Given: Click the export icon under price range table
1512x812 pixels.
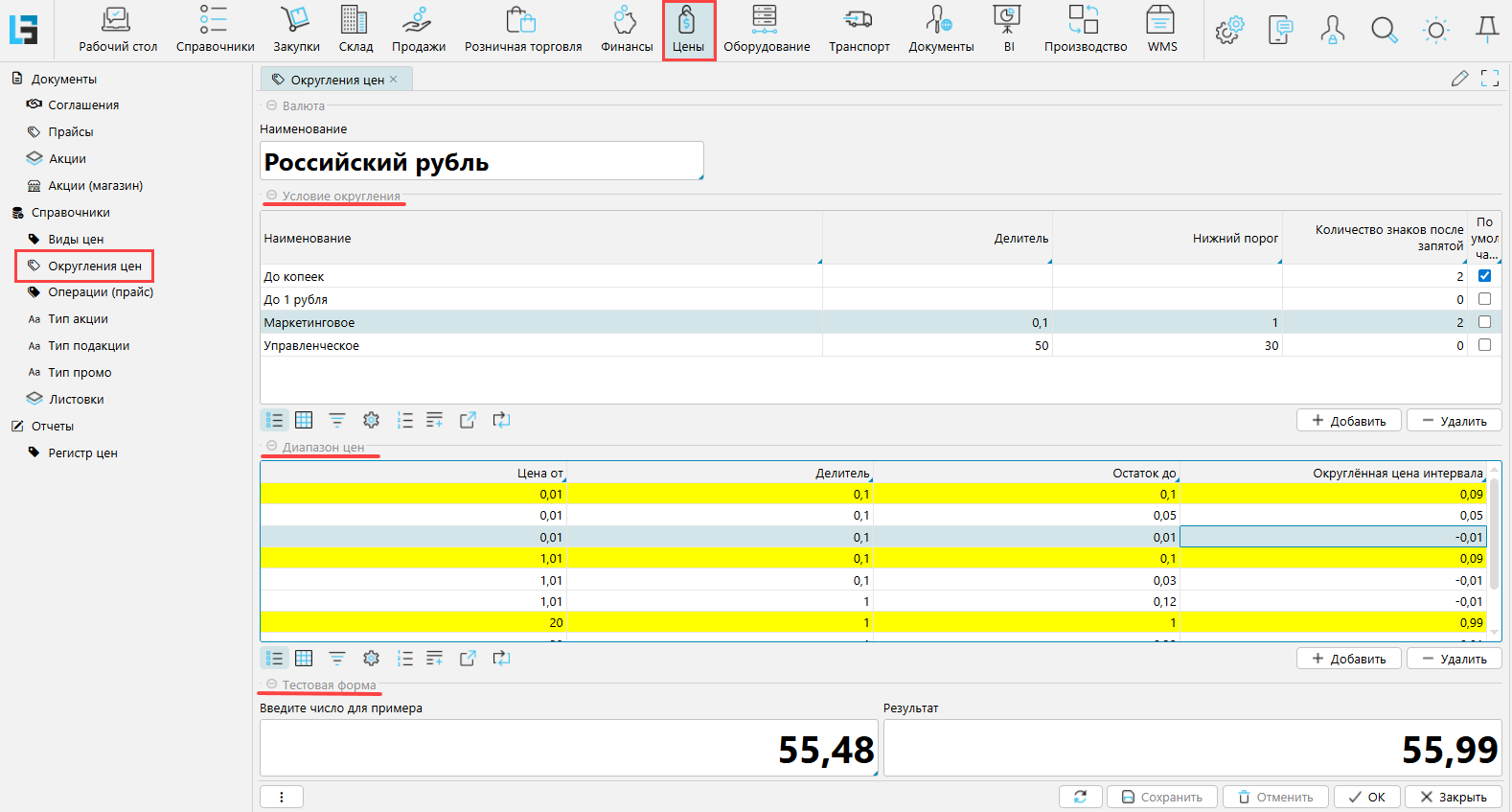Looking at the screenshot, I should tap(468, 659).
